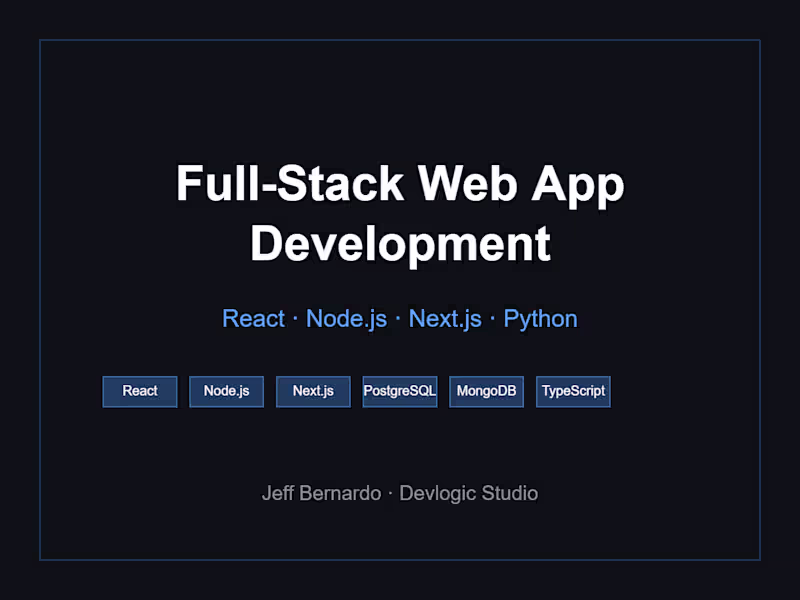The height and width of the screenshot is (600, 800).
Task: Select the highlighted PostgreSQL badge
Action: coord(399,391)
